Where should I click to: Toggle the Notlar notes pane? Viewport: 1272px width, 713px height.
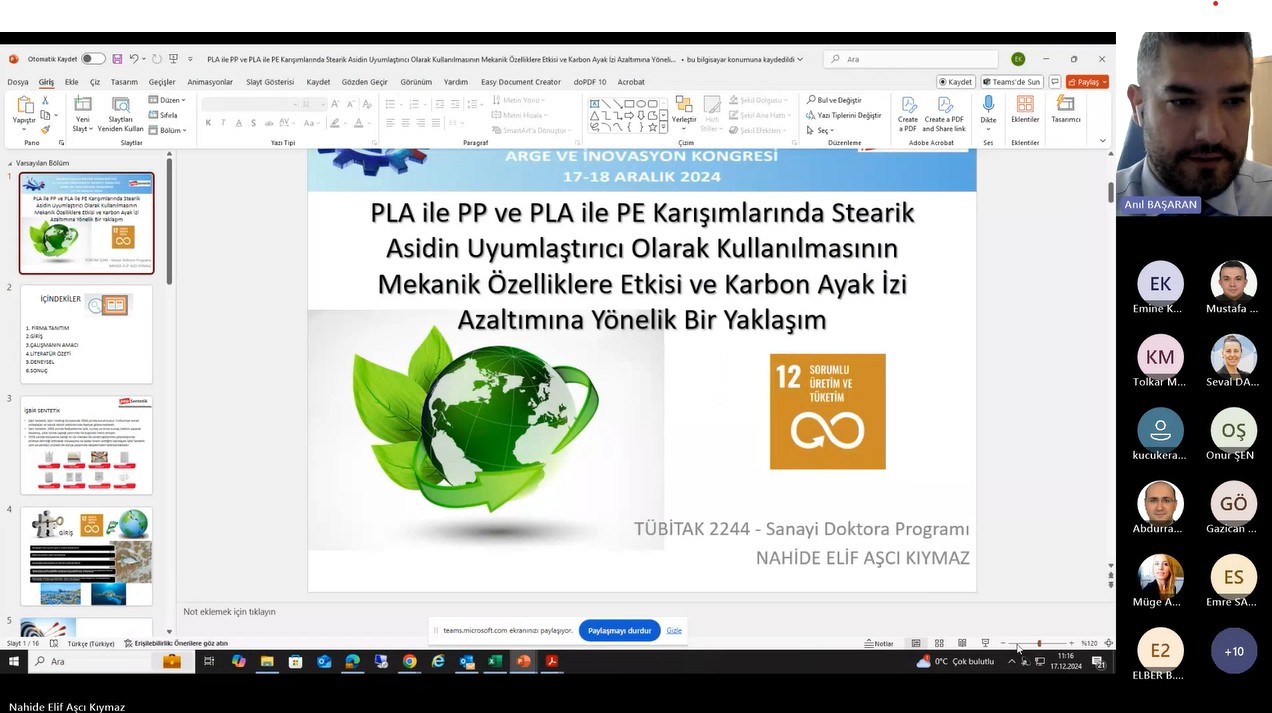pos(879,643)
